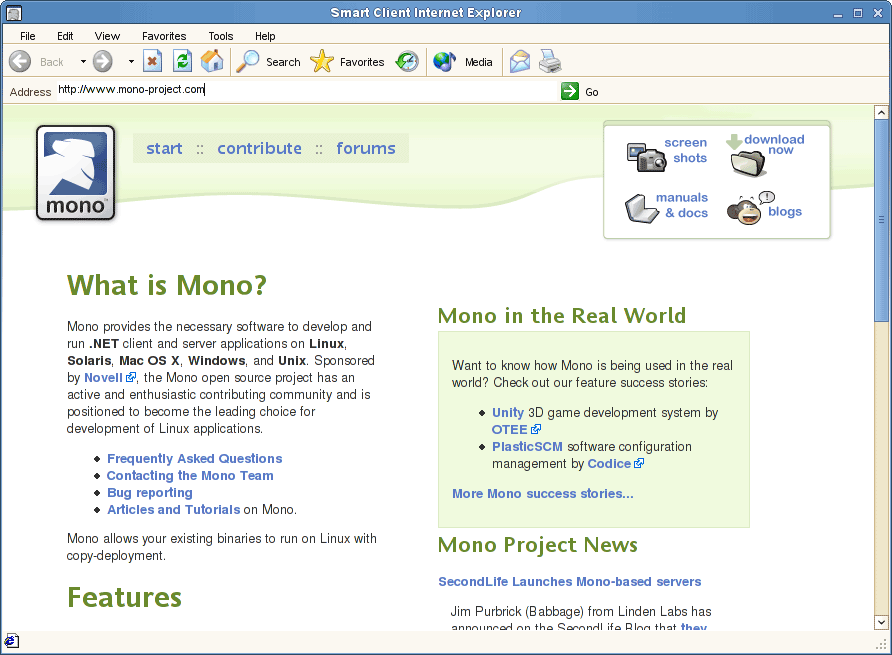The width and height of the screenshot is (892, 655).
Task: Open SecondLife Launches Mono-based servers link
Action: tap(569, 582)
